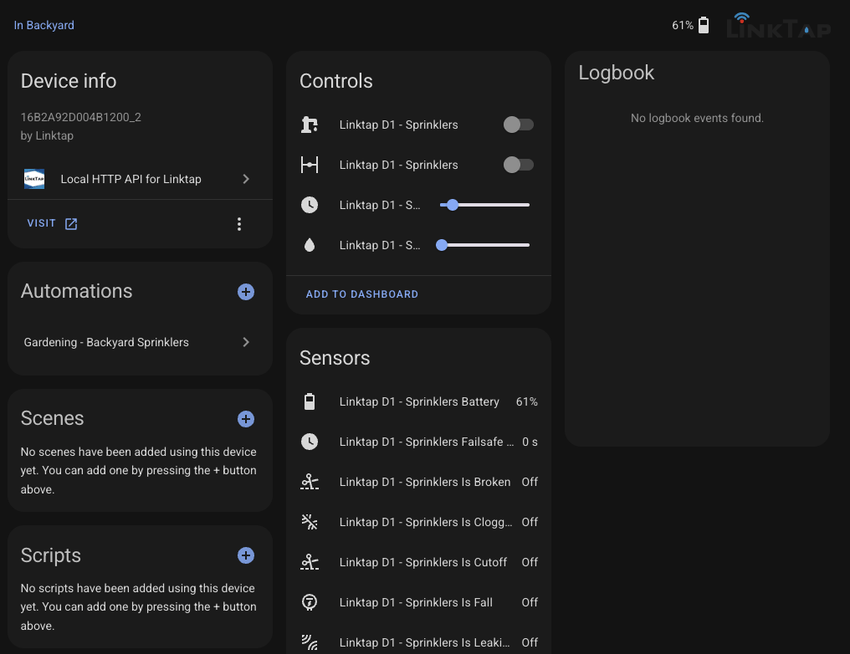Viewport: 850px width, 654px height.
Task: Click the Linktap D1 volume control label
Action: coord(379,245)
